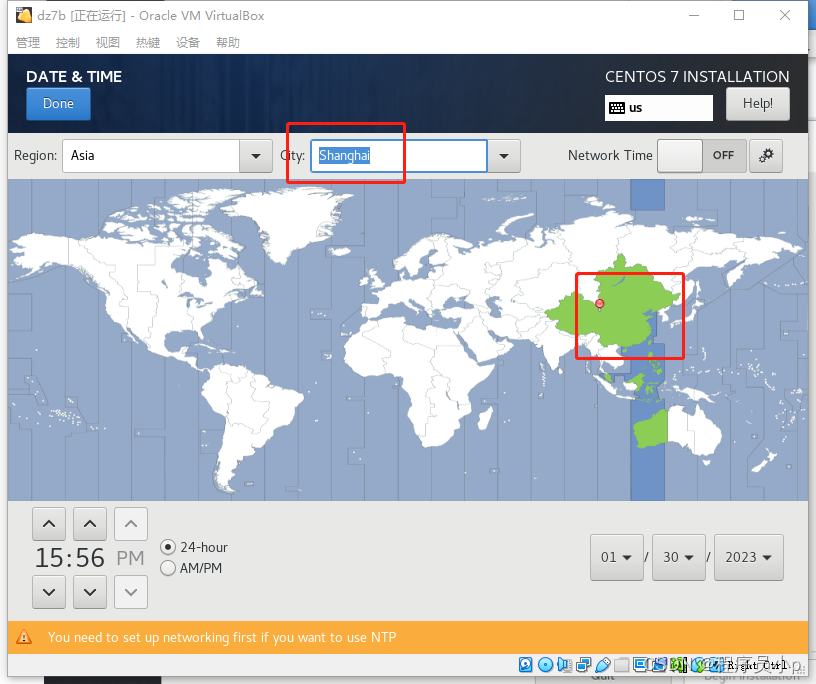816x684 pixels.
Task: Open the USB devices status icon
Action: coord(603,664)
